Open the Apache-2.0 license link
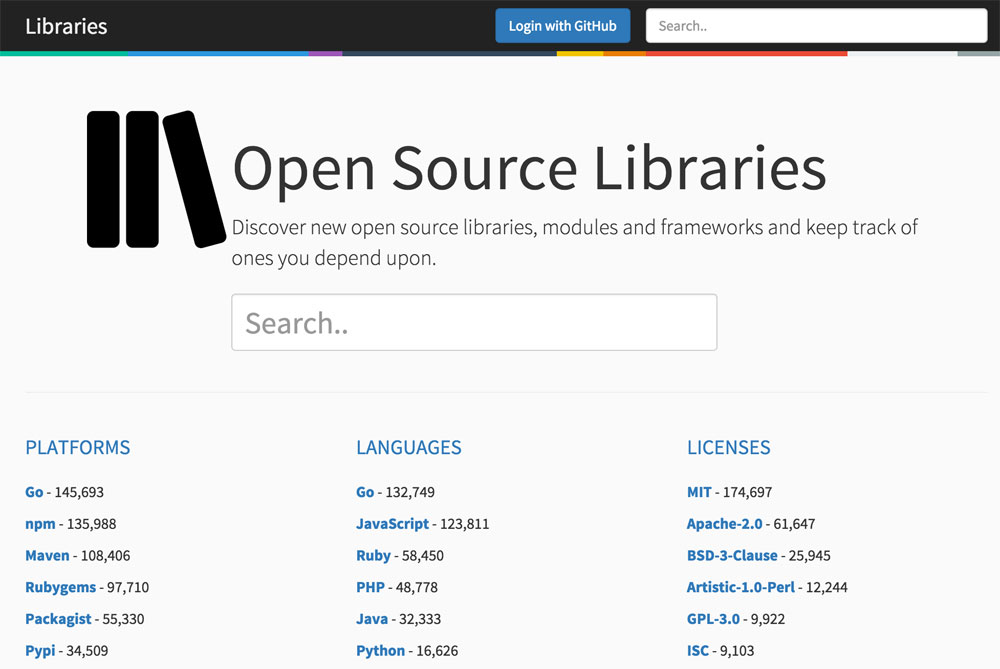This screenshot has width=1000, height=669. 724,524
